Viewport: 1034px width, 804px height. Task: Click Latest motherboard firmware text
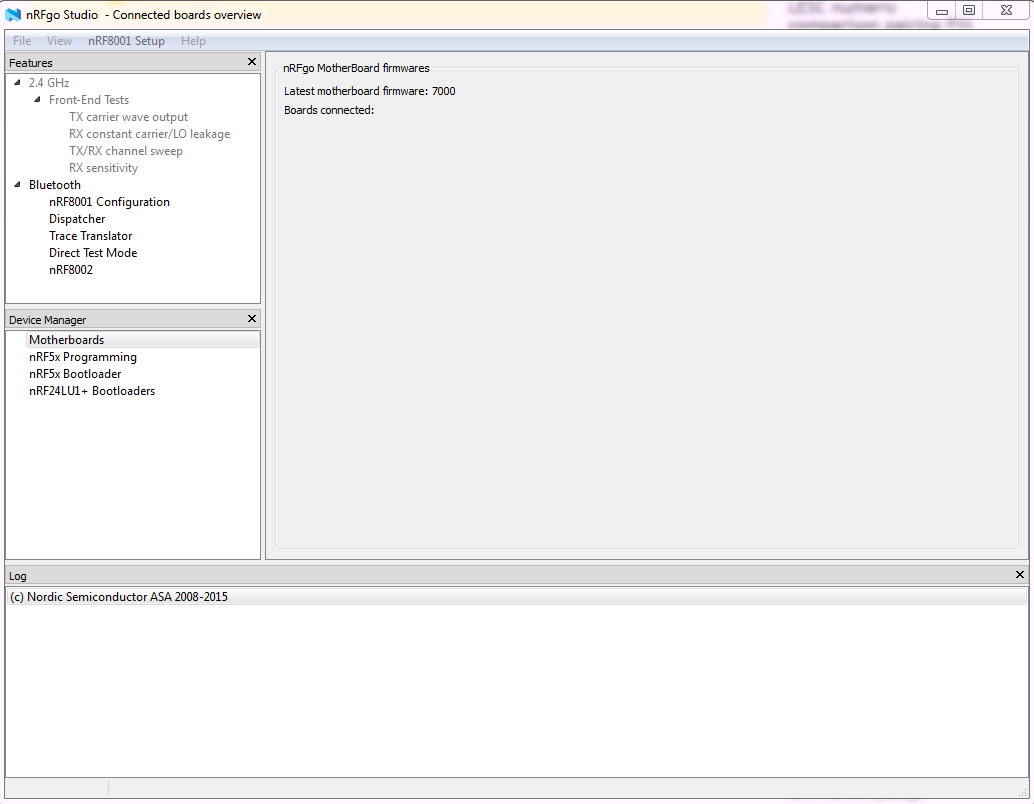[370, 91]
